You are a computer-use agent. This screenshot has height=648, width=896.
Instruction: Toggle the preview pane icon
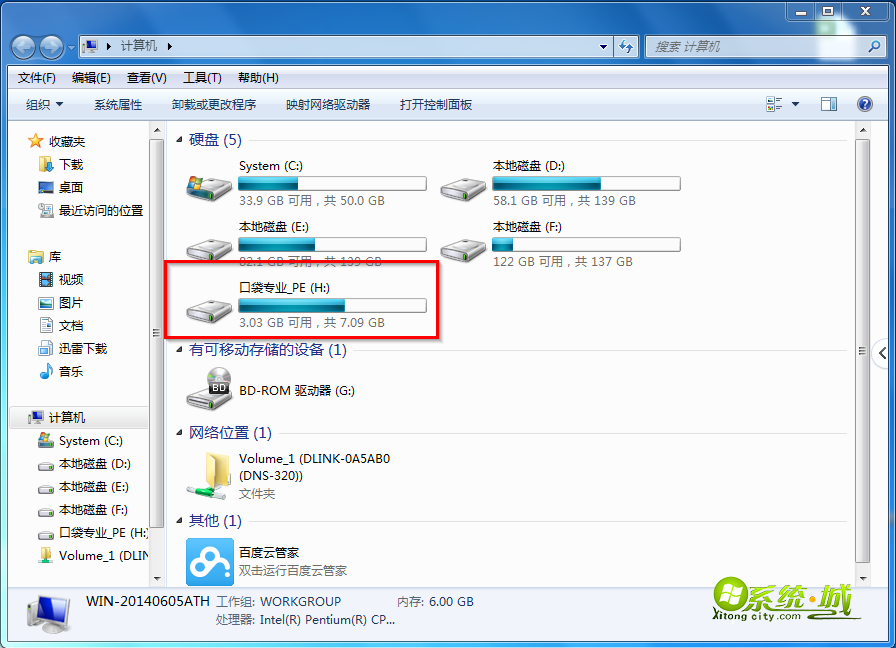[829, 104]
